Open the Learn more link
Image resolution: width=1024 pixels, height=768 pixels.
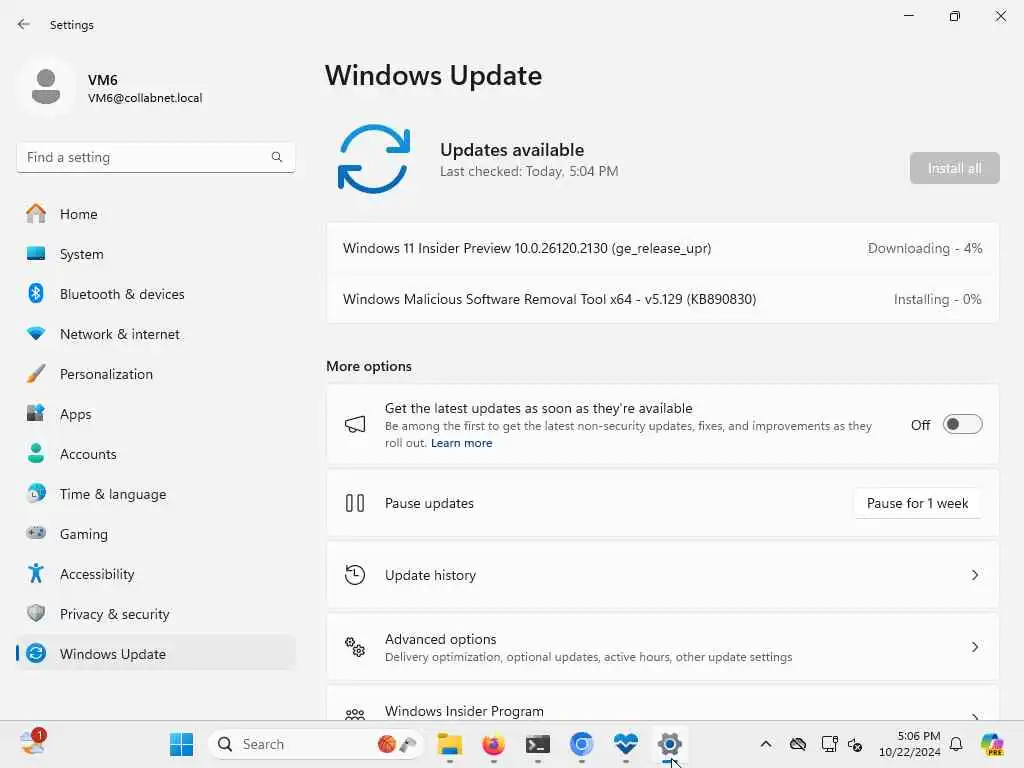click(462, 443)
